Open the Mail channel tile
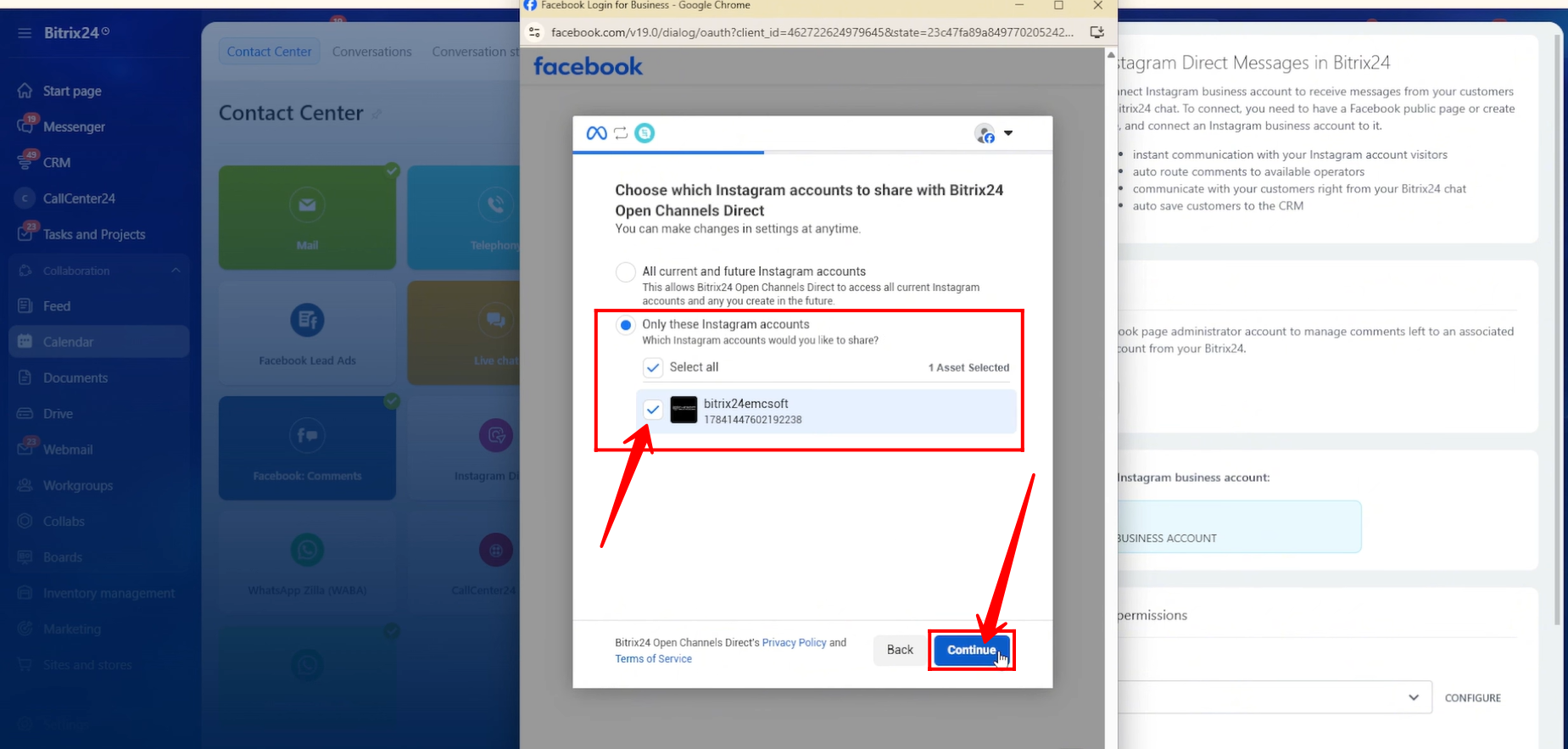This screenshot has height=749, width=1568. tap(307, 217)
